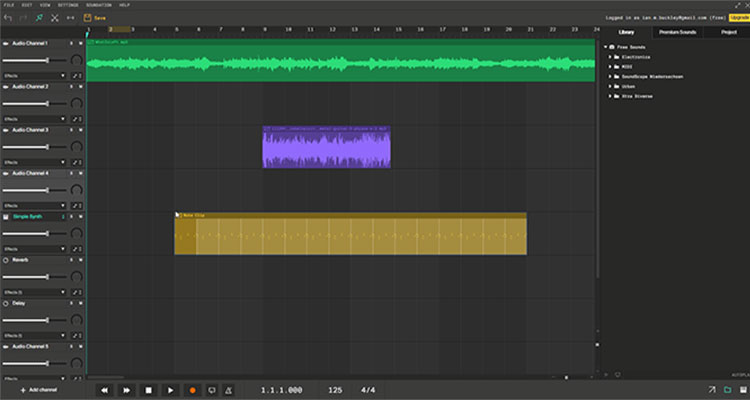
Task: Toggle the green snap tool icon
Action: pyautogui.click(x=39, y=18)
